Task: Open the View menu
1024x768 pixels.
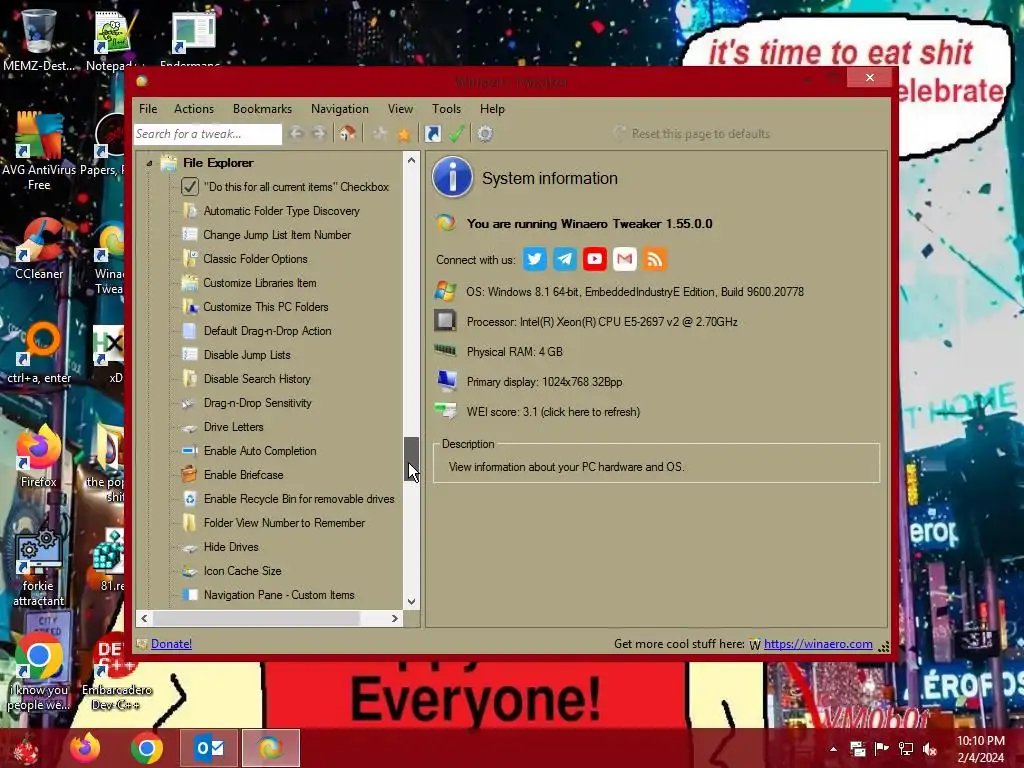Action: pyautogui.click(x=400, y=109)
